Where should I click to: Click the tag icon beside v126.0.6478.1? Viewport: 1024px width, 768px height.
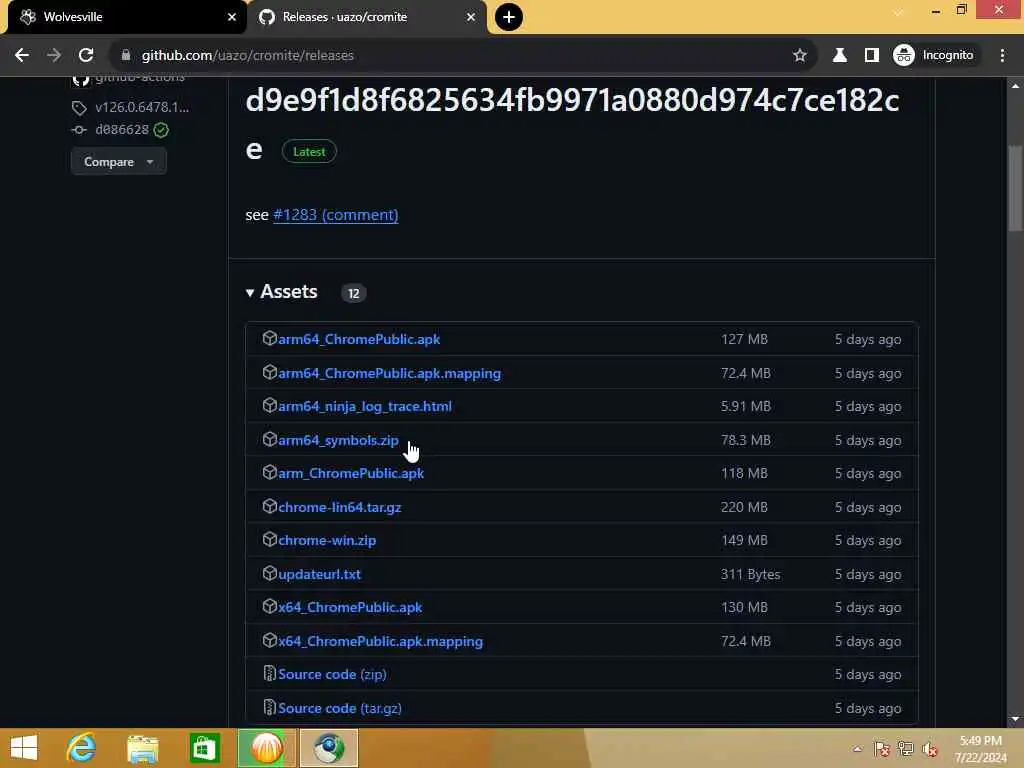point(79,108)
